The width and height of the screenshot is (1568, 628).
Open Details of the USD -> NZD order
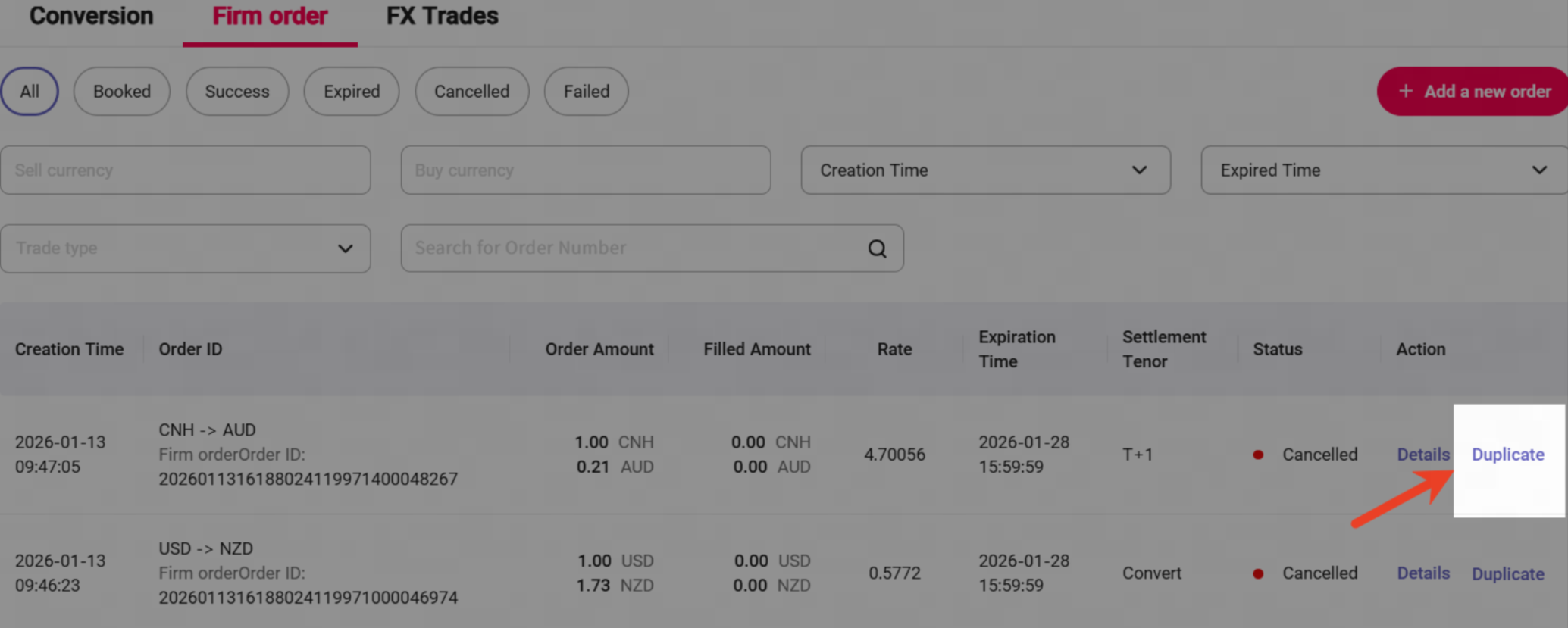1422,573
